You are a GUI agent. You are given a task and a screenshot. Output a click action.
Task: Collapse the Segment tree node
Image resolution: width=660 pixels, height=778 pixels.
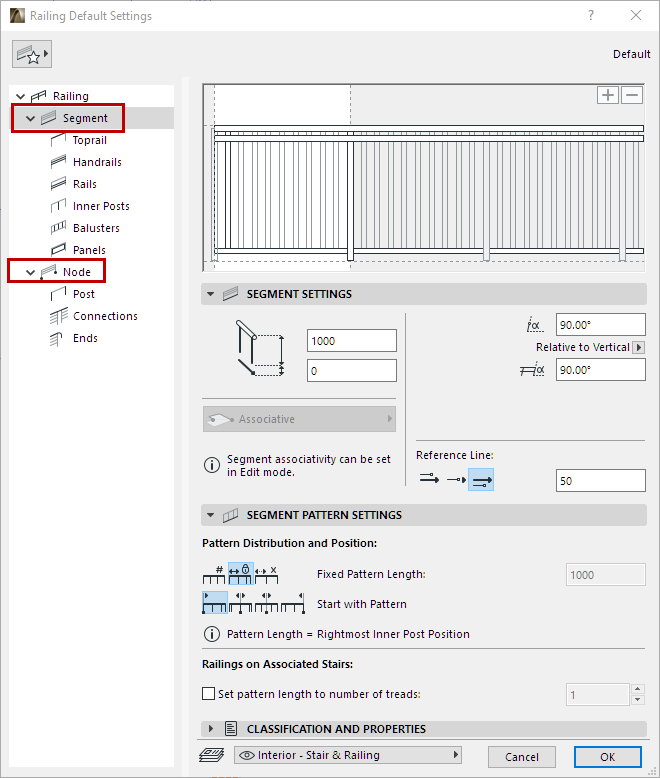coord(30,119)
